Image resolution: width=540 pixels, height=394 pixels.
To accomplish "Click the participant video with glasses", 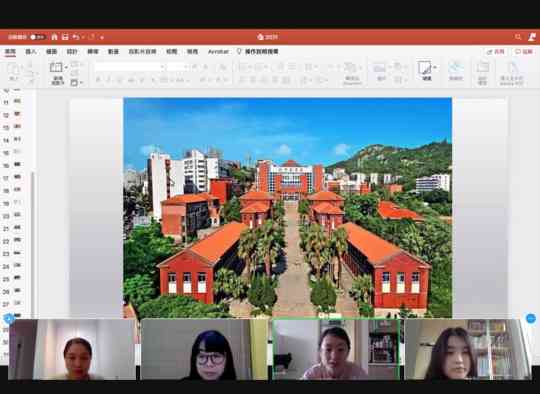I will pyautogui.click(x=204, y=349).
